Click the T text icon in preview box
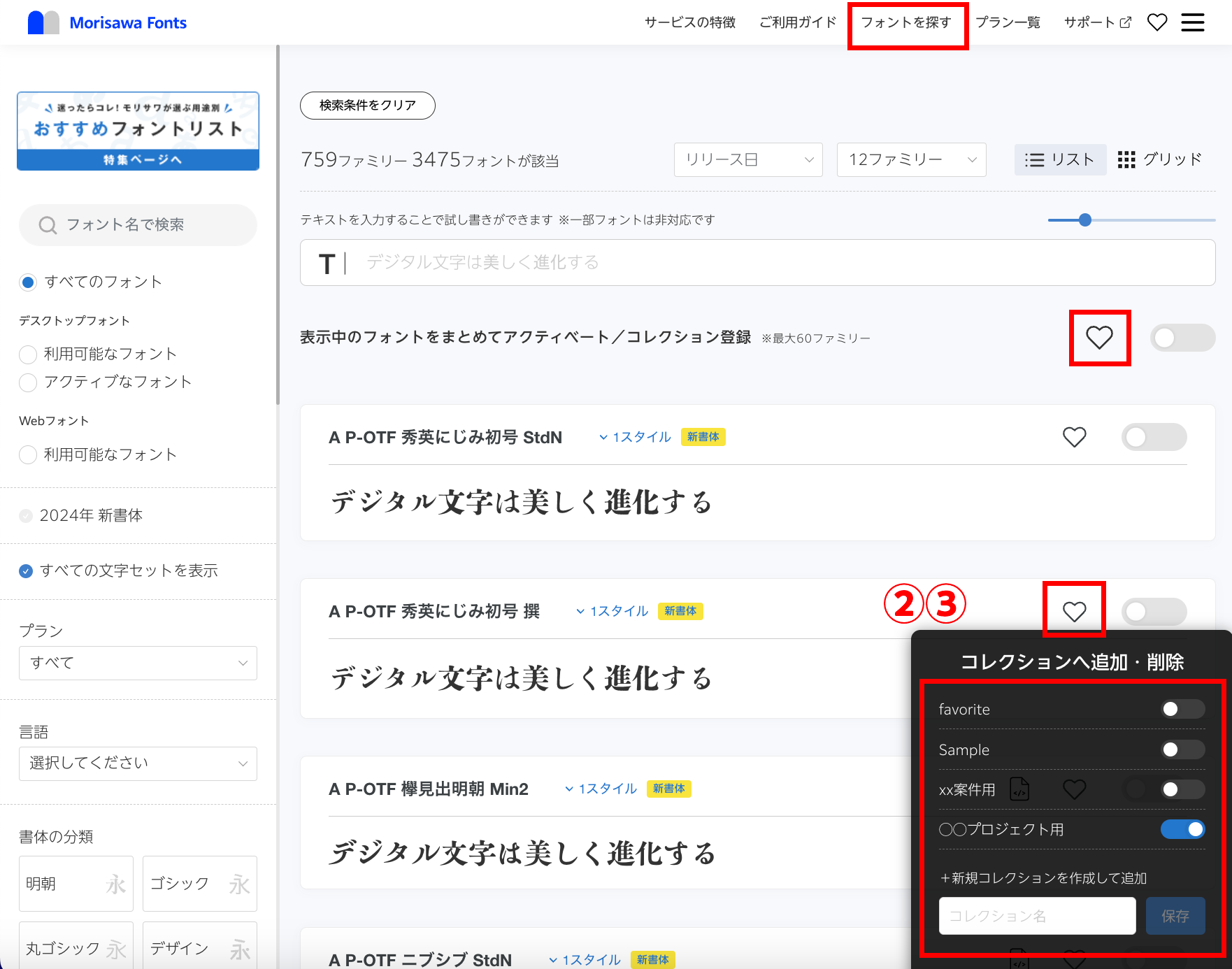The image size is (1232, 969). pyautogui.click(x=327, y=264)
